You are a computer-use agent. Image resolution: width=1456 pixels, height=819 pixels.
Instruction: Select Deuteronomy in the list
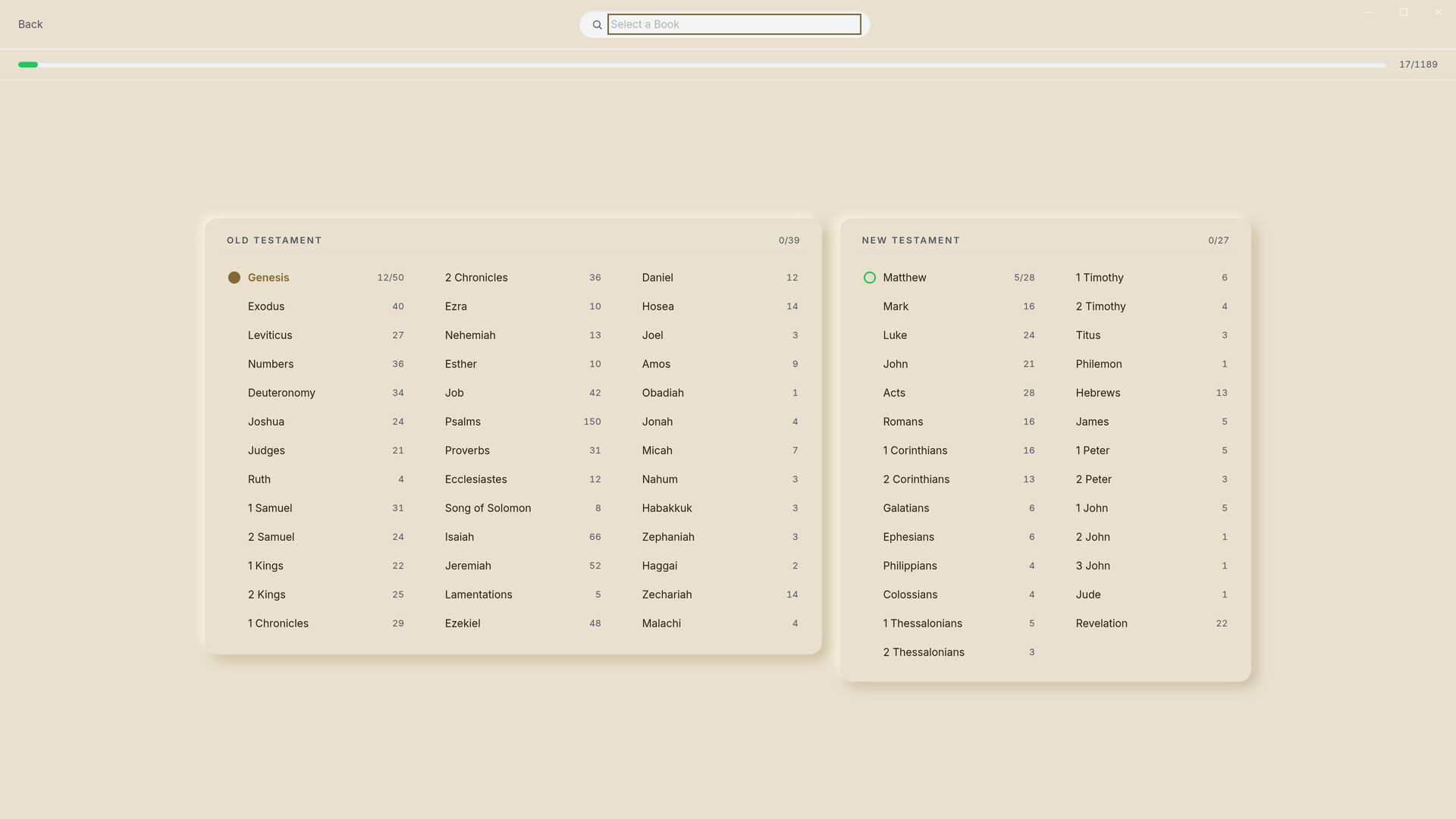(x=316, y=393)
